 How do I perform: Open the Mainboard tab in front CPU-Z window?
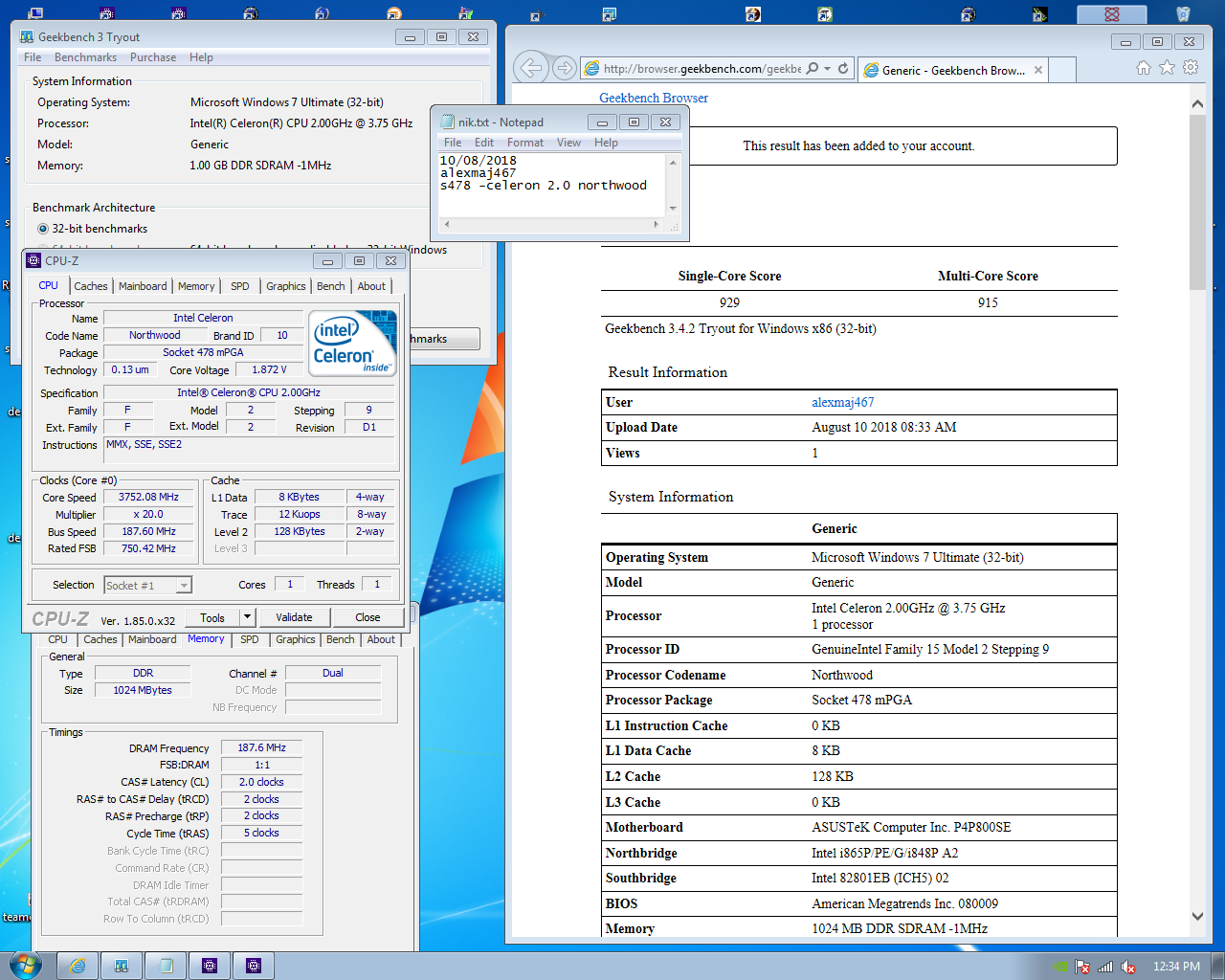point(143,286)
